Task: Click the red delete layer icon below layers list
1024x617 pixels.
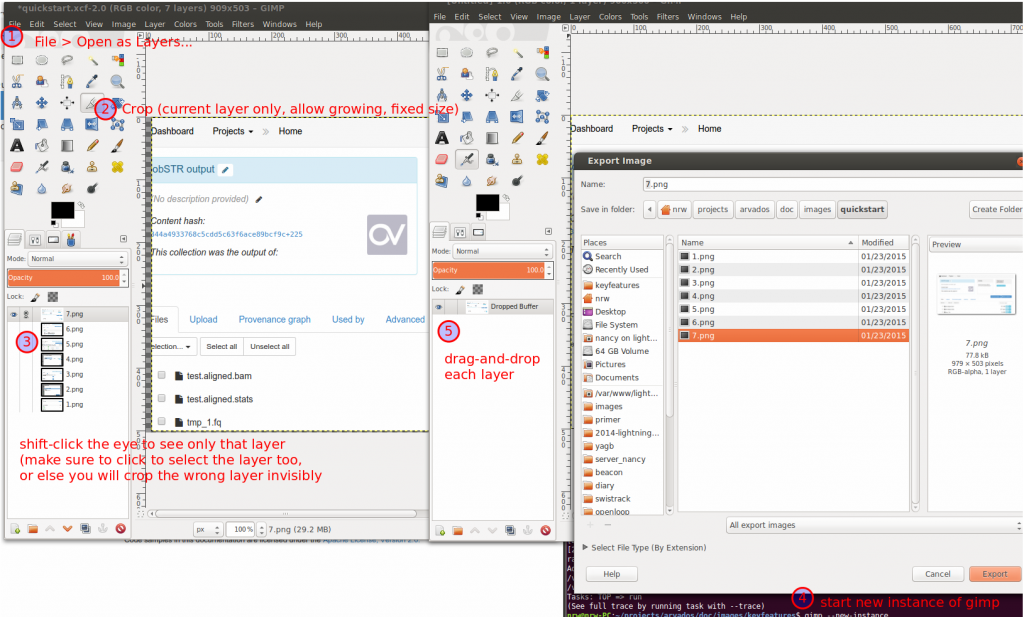Action: pyautogui.click(x=120, y=528)
